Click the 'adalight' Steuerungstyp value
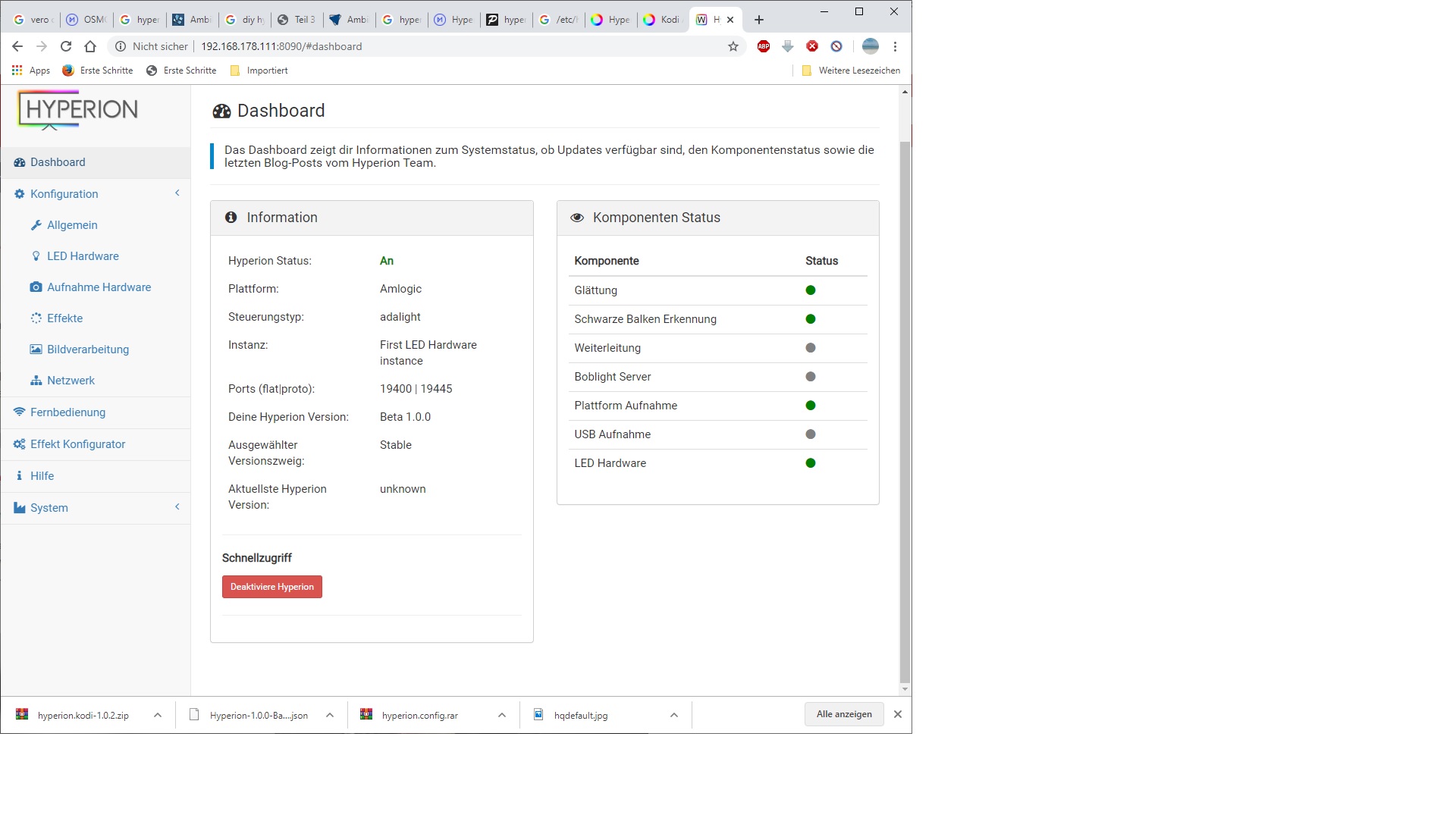The image size is (1456, 840). coord(400,317)
